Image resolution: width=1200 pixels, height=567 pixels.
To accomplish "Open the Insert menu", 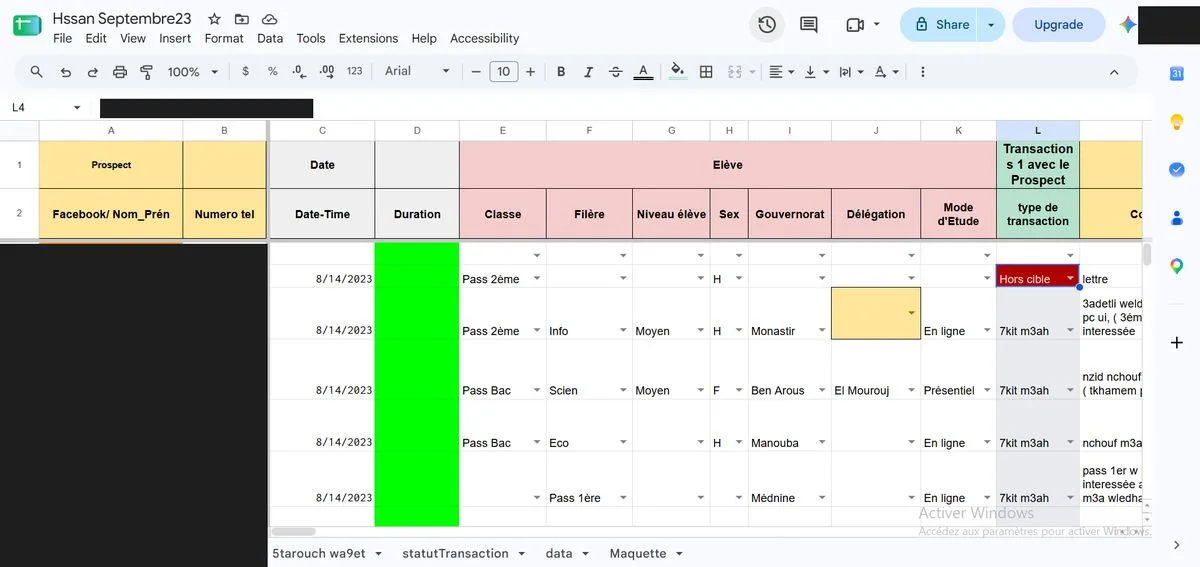I will coord(175,38).
